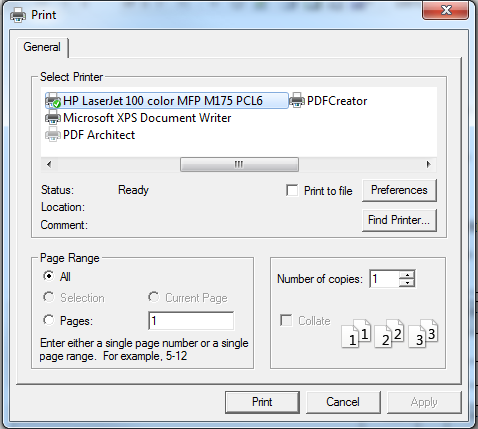The height and width of the screenshot is (429, 478).
Task: Click the printer list left scroll arrow
Action: tap(49, 164)
